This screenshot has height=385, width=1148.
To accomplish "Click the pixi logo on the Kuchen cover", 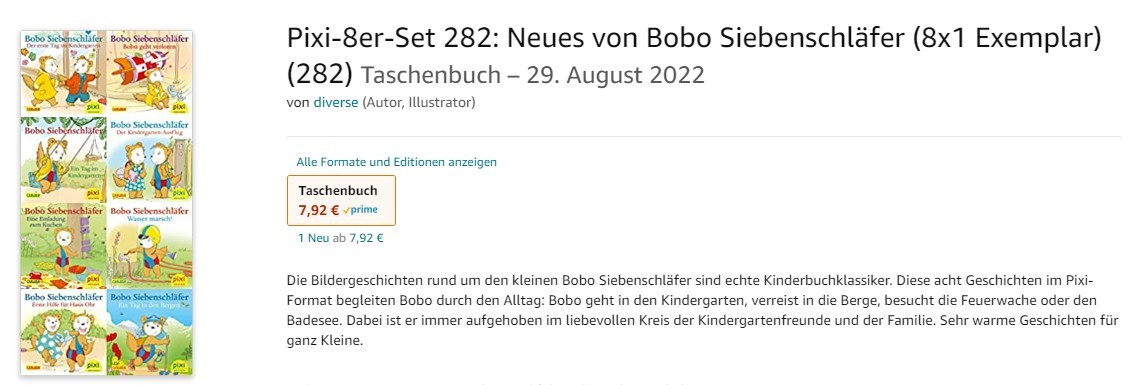I will (93, 279).
